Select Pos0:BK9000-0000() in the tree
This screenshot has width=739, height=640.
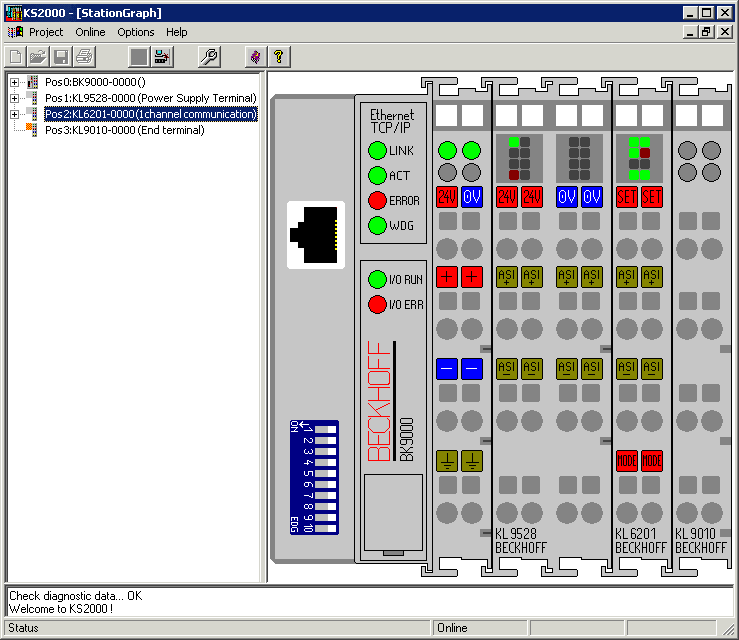(x=95, y=82)
